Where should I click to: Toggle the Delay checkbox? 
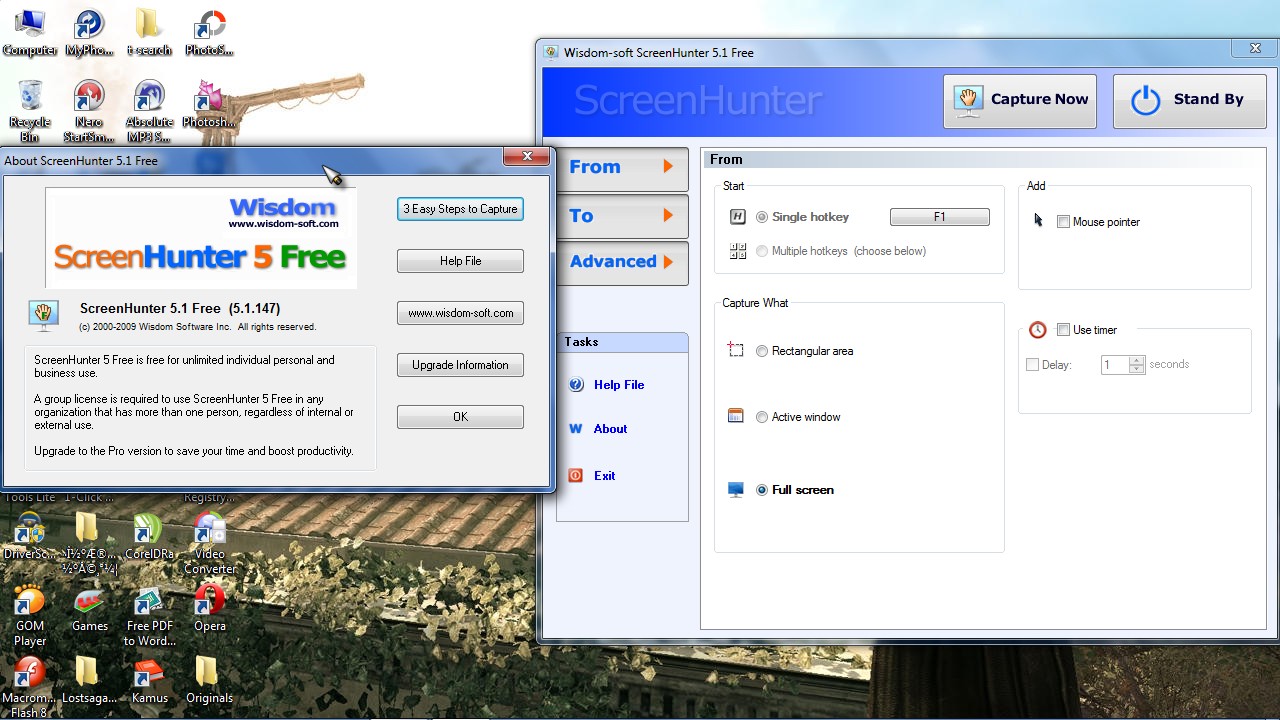[x=1033, y=365]
